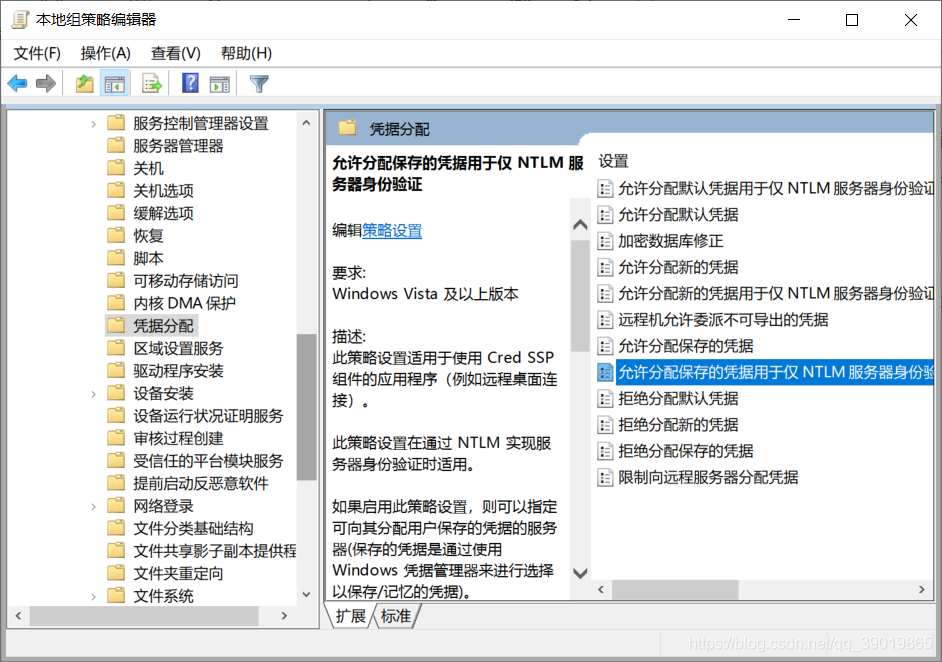Open the 操作(A) menu
The image size is (942, 662).
tap(106, 53)
